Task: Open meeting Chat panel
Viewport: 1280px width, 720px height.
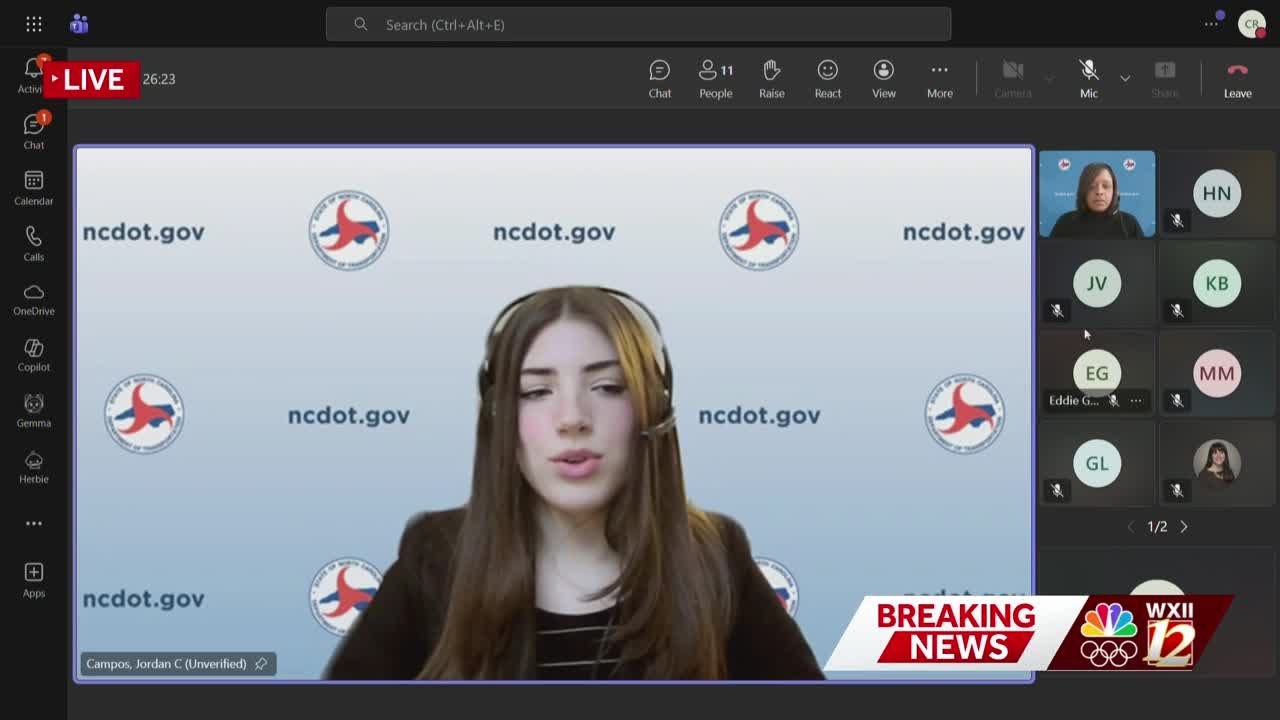Action: click(x=660, y=79)
